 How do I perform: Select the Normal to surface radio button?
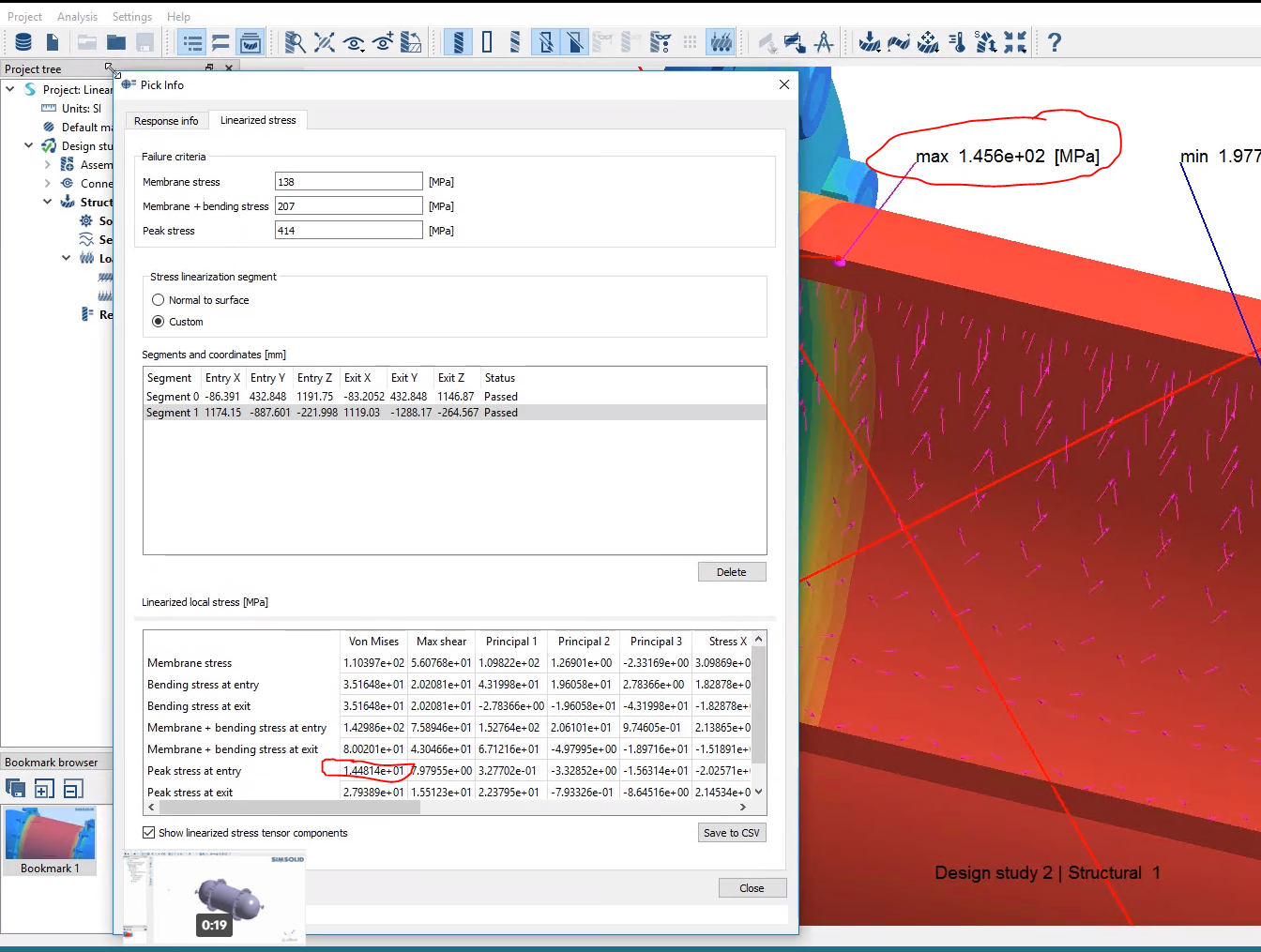click(x=158, y=300)
